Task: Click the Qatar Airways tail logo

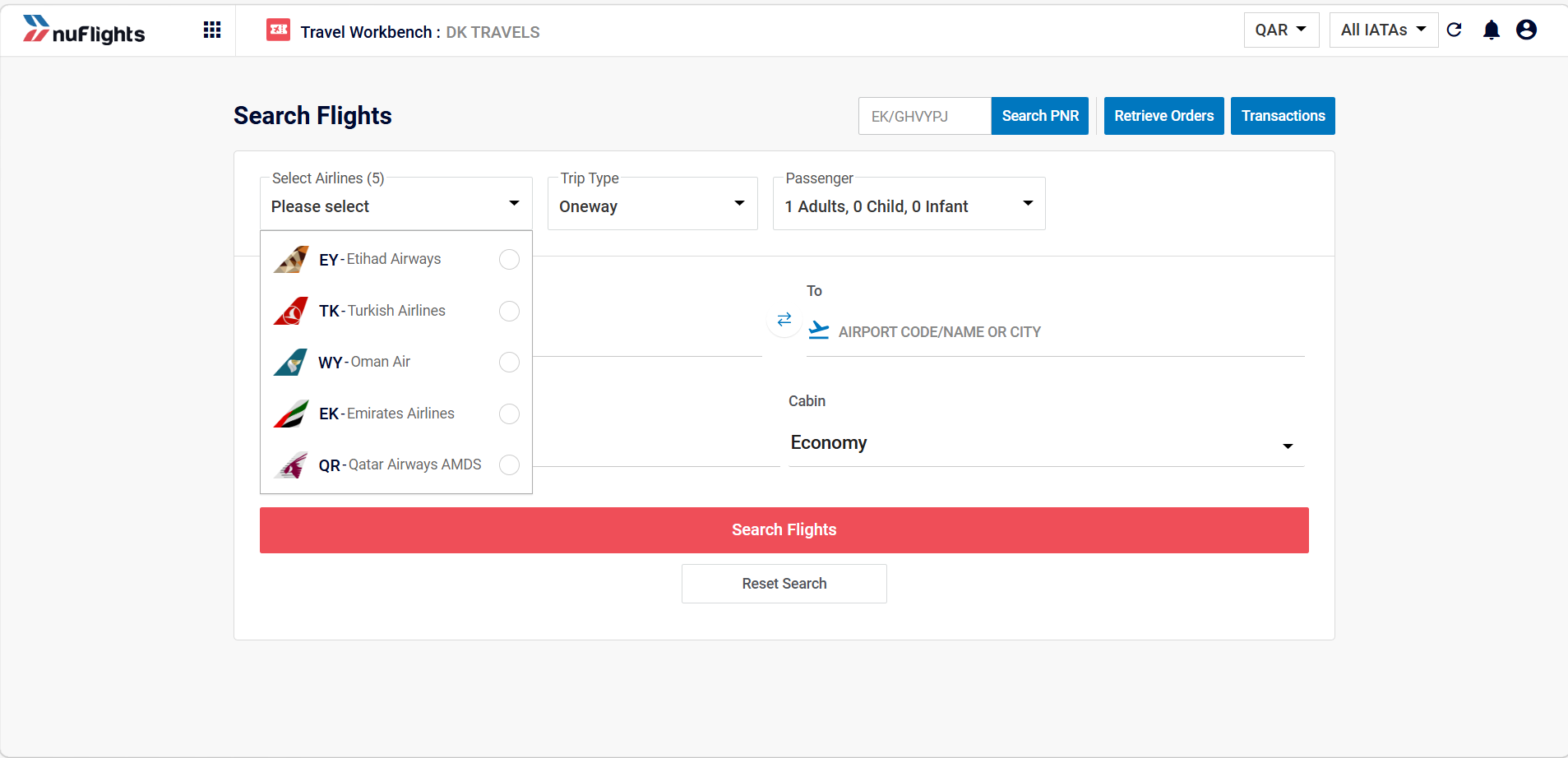Action: 291,465
